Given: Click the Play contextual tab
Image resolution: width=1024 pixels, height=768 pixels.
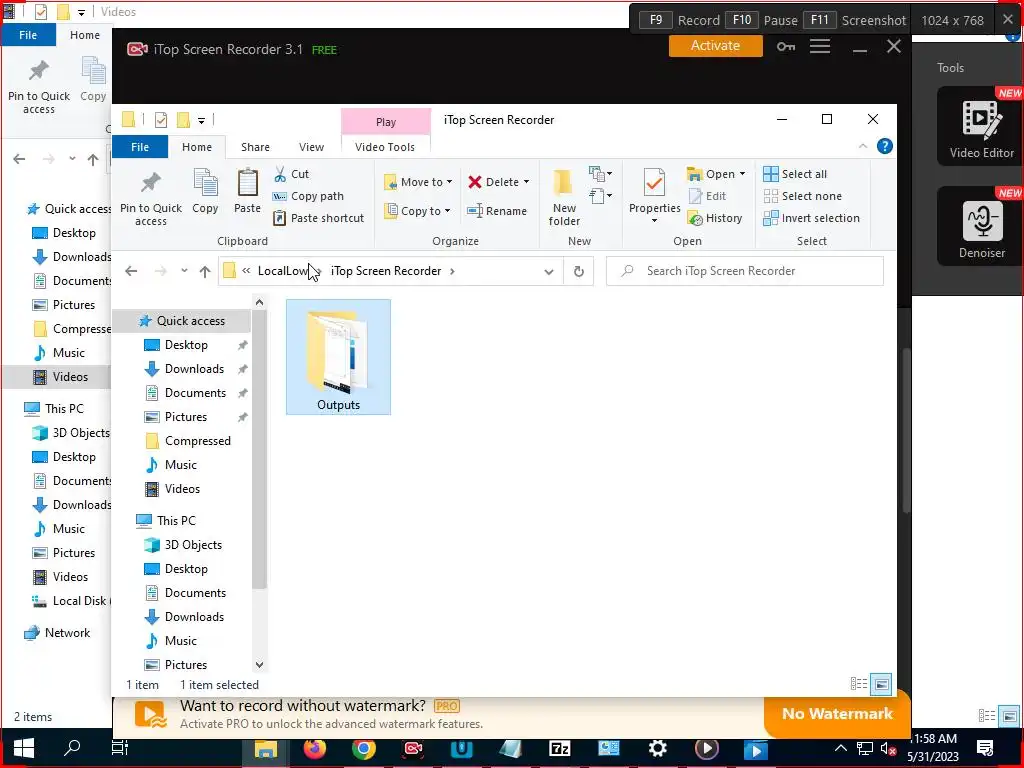Looking at the screenshot, I should (385, 122).
